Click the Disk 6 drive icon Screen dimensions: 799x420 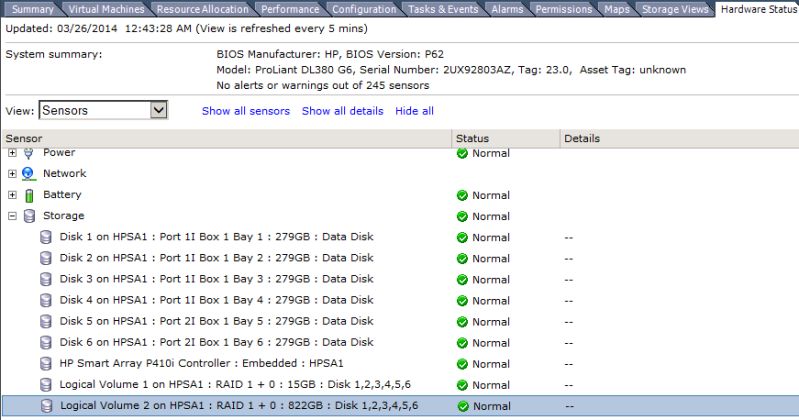click(46, 343)
